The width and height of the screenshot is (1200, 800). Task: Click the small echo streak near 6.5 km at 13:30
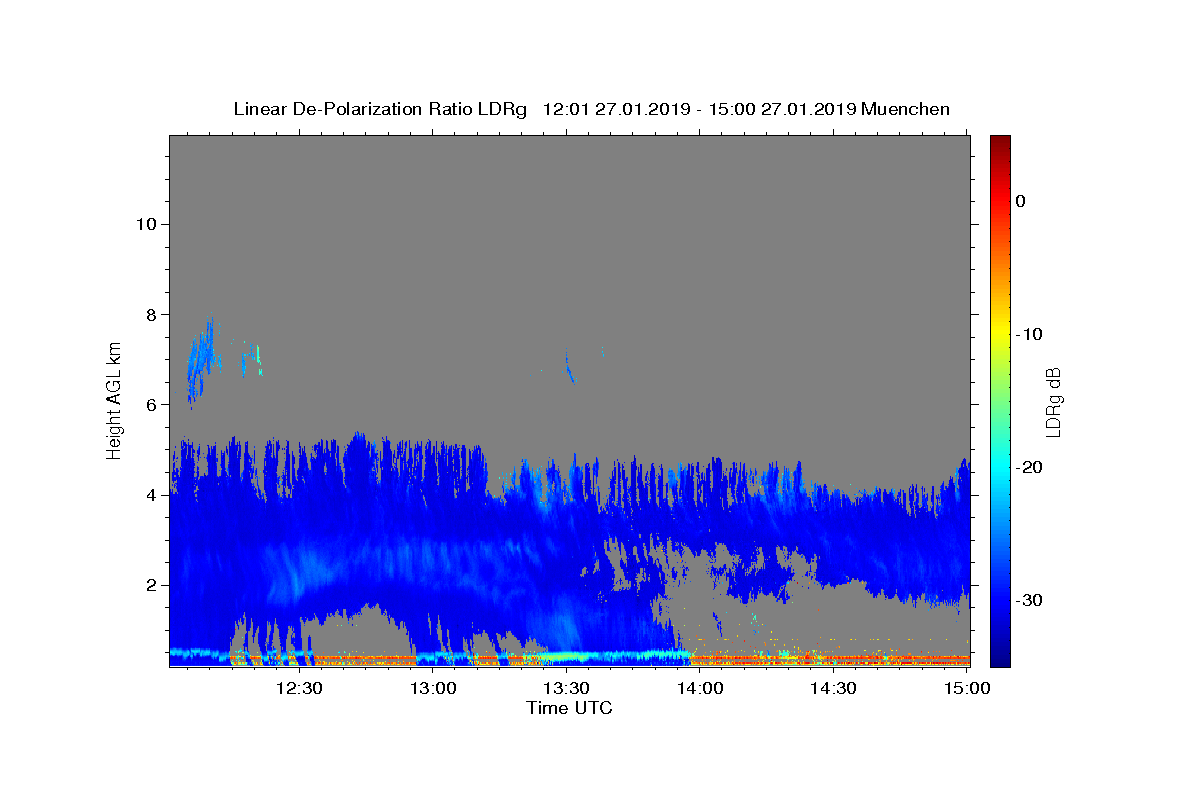click(569, 367)
